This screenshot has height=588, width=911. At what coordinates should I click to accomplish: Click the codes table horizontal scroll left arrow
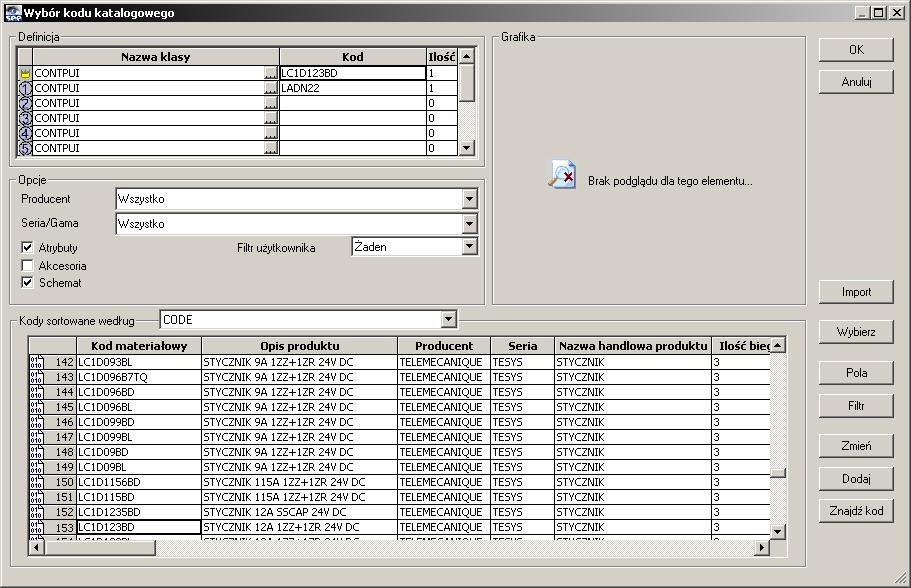[x=37, y=547]
